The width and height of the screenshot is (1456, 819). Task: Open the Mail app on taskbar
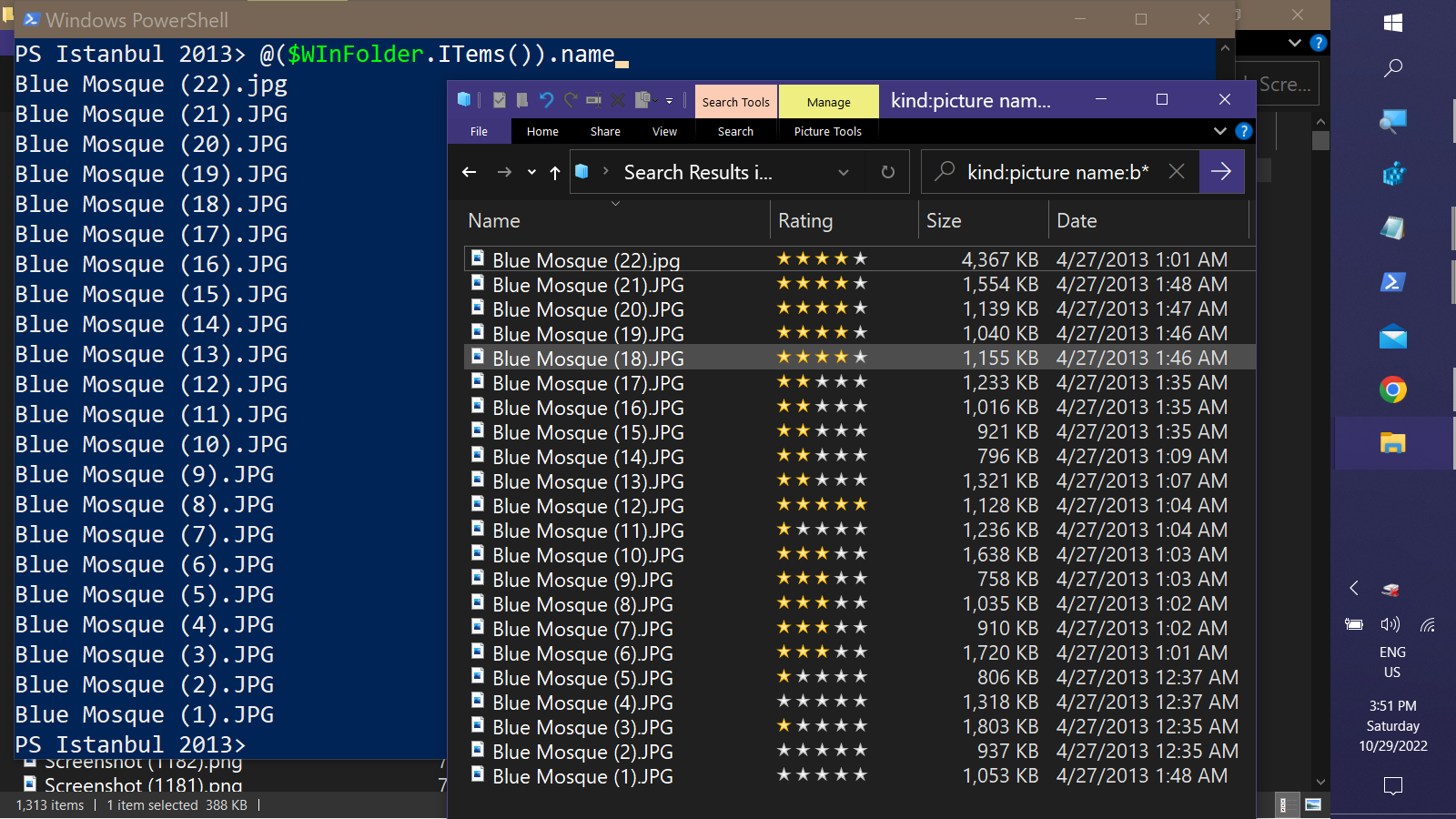(x=1392, y=337)
